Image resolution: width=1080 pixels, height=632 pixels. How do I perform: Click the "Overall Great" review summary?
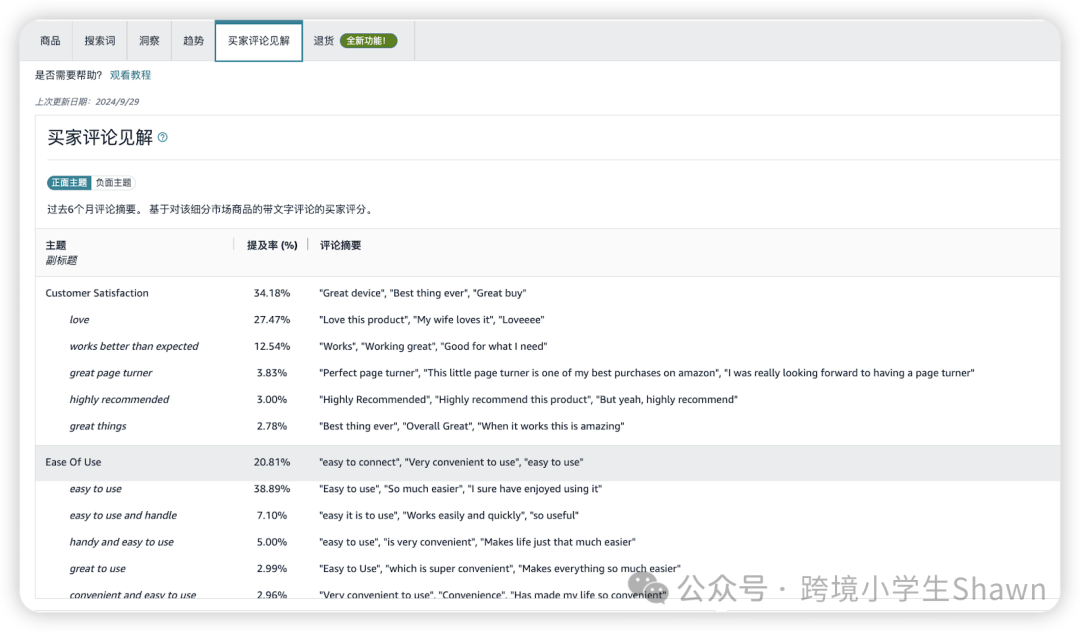[x=437, y=426]
